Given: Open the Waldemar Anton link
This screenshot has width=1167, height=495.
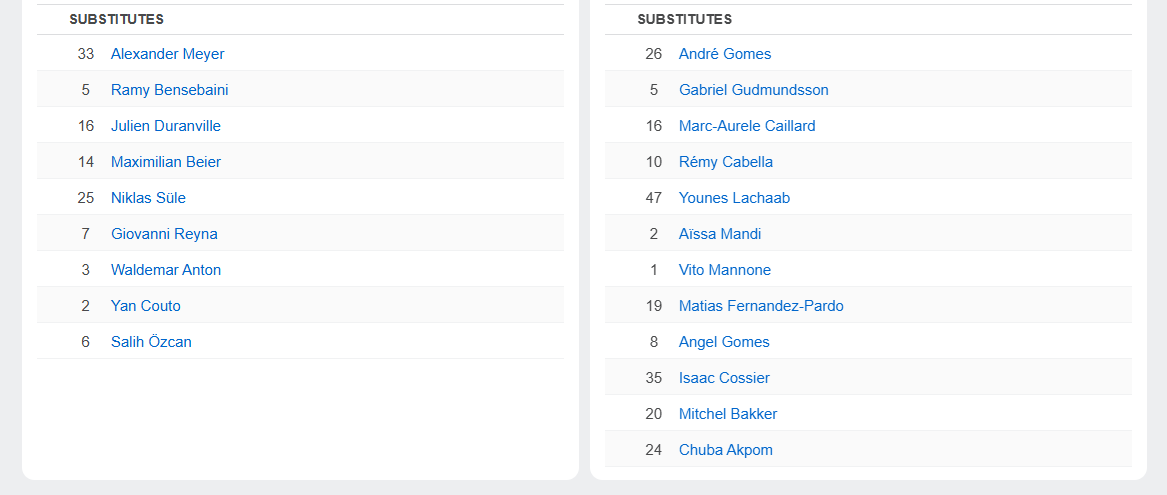Looking at the screenshot, I should click(165, 270).
